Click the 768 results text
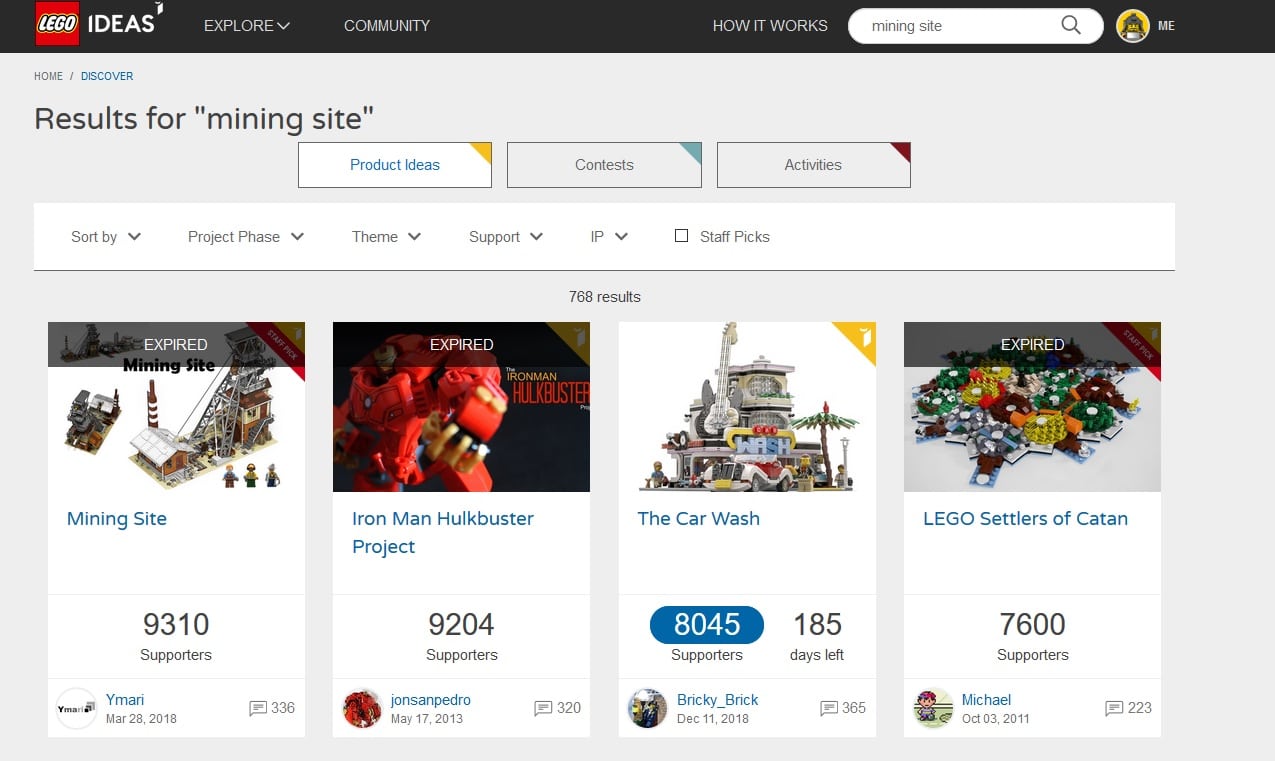The image size is (1275, 761). coord(605,297)
